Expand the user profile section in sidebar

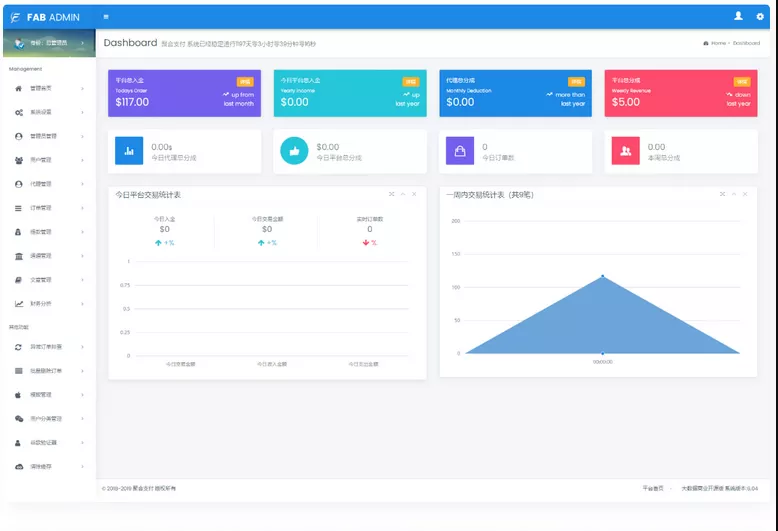click(x=48, y=43)
